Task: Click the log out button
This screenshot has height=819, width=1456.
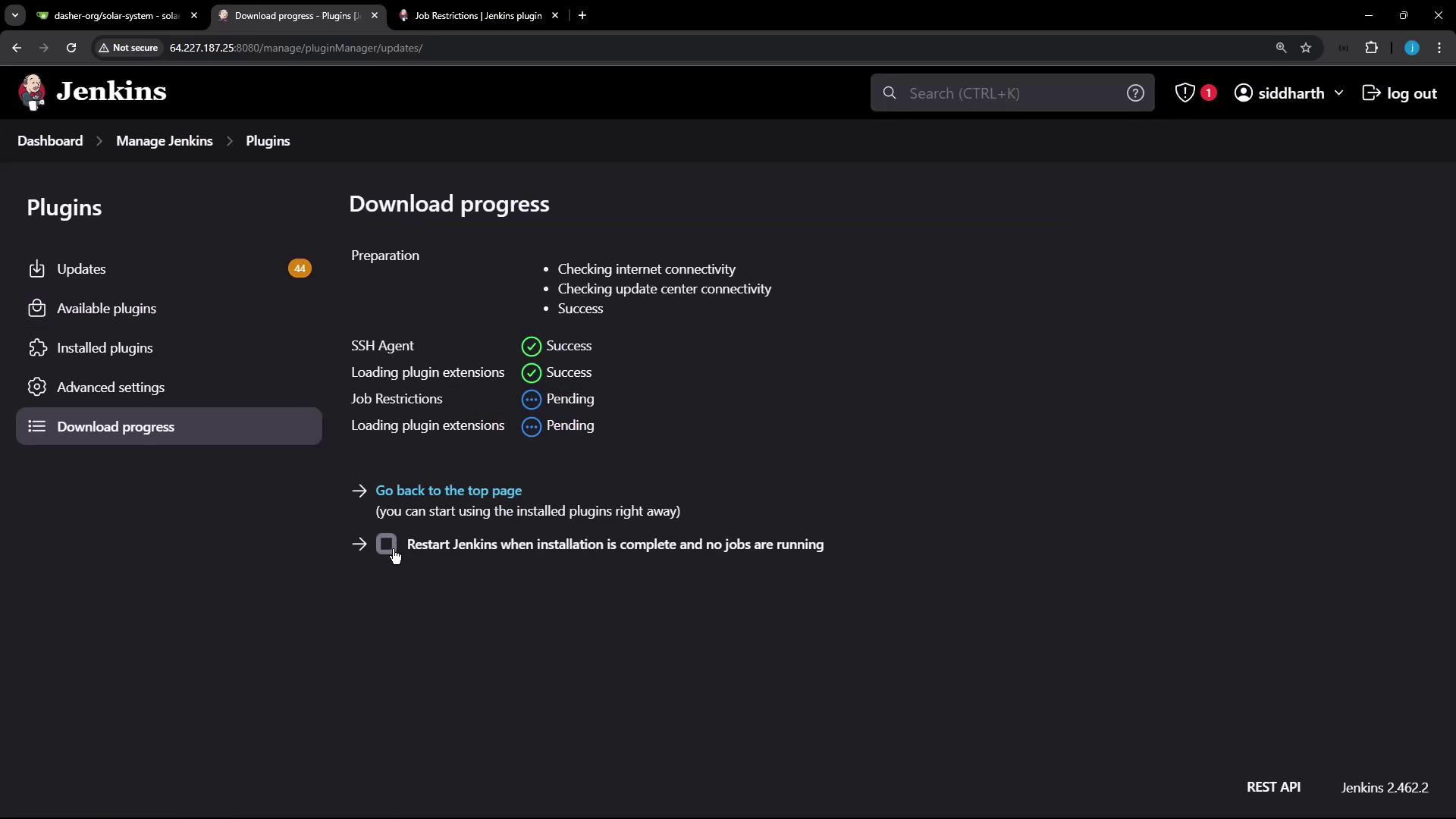Action: (1400, 93)
